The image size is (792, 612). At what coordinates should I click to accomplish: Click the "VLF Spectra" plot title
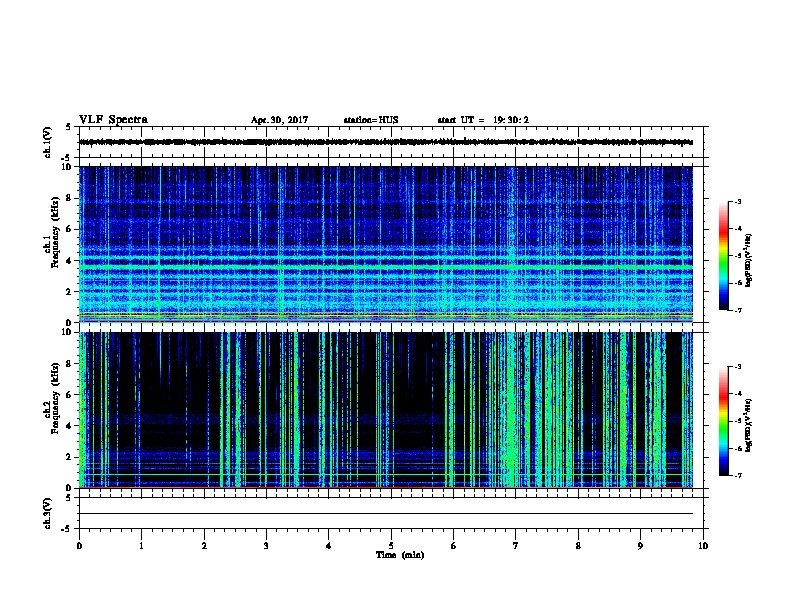113,120
